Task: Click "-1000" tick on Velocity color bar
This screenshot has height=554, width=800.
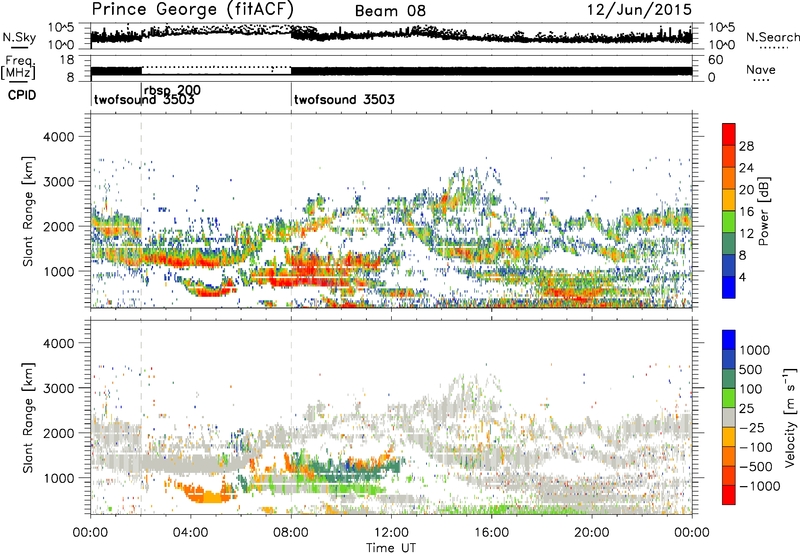Action: (759, 486)
